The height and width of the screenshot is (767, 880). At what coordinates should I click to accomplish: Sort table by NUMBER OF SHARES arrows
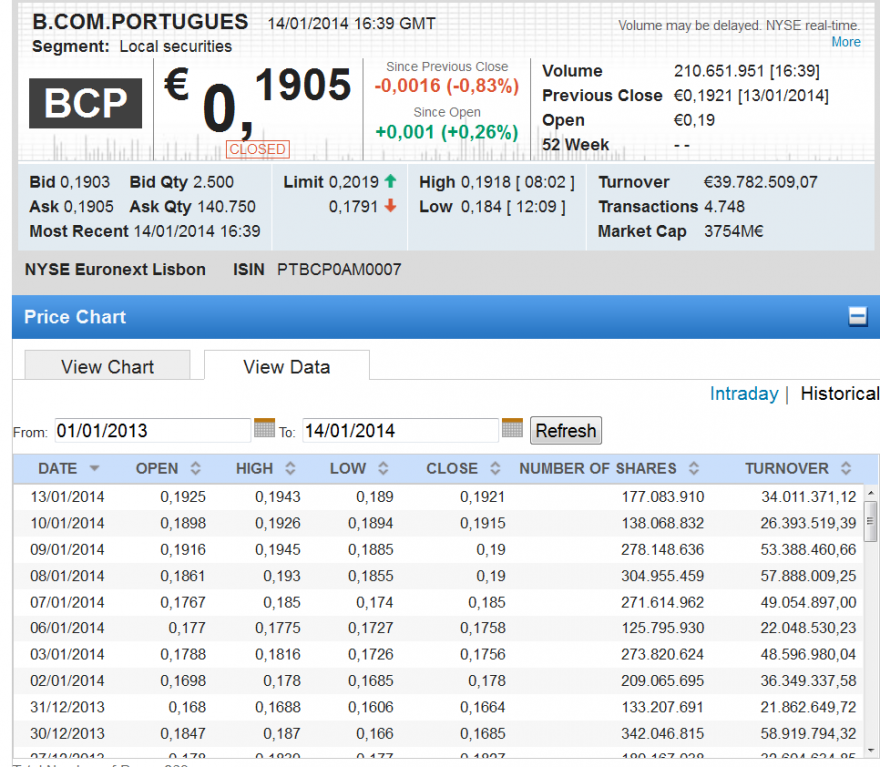click(x=694, y=468)
